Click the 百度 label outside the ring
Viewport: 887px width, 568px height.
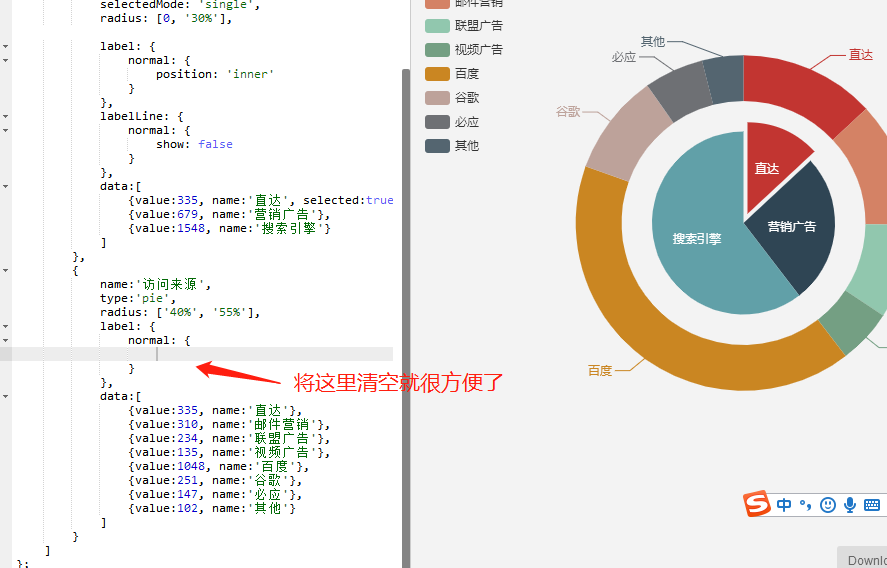pyautogui.click(x=600, y=371)
